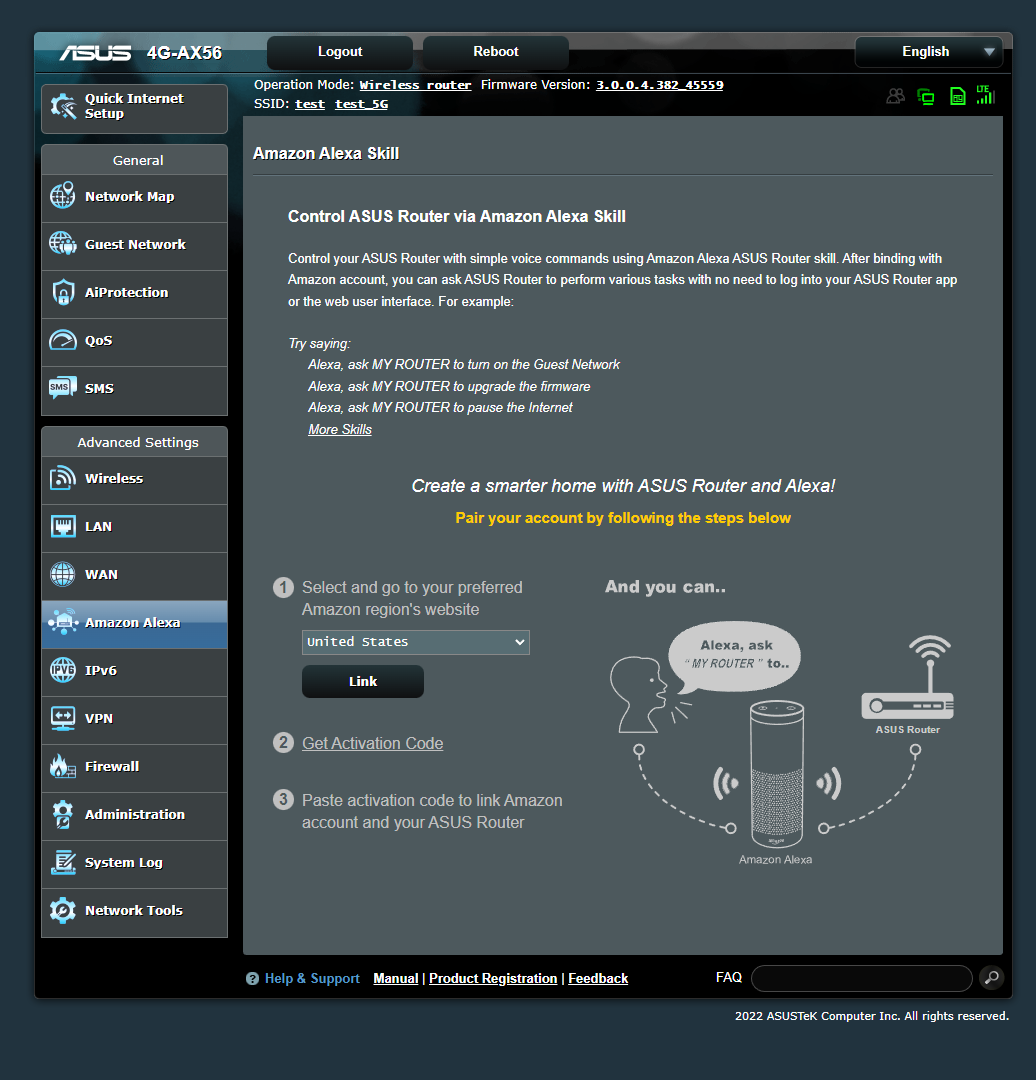Open the Product Registration link

pyautogui.click(x=493, y=978)
